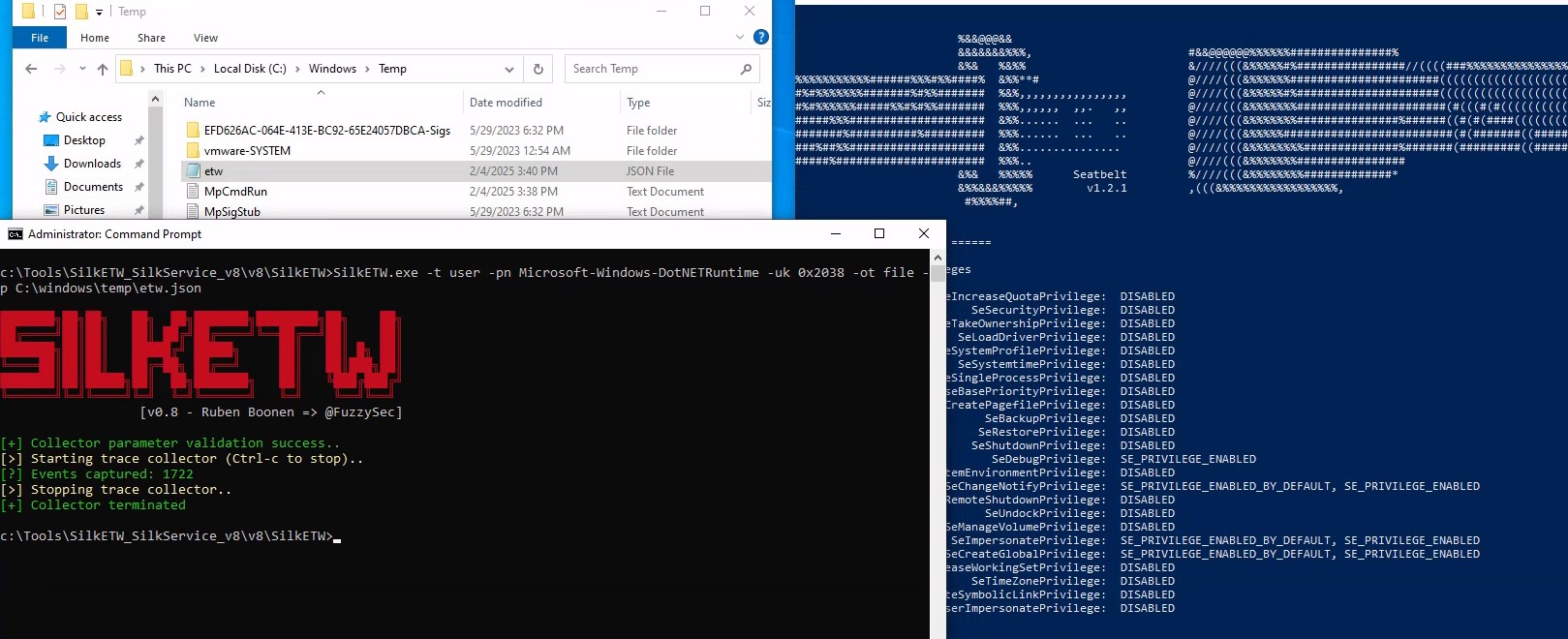Viewport: 1568px width, 639px height.
Task: Click the Command Prompt scrollbar up arrow
Action: point(938,259)
